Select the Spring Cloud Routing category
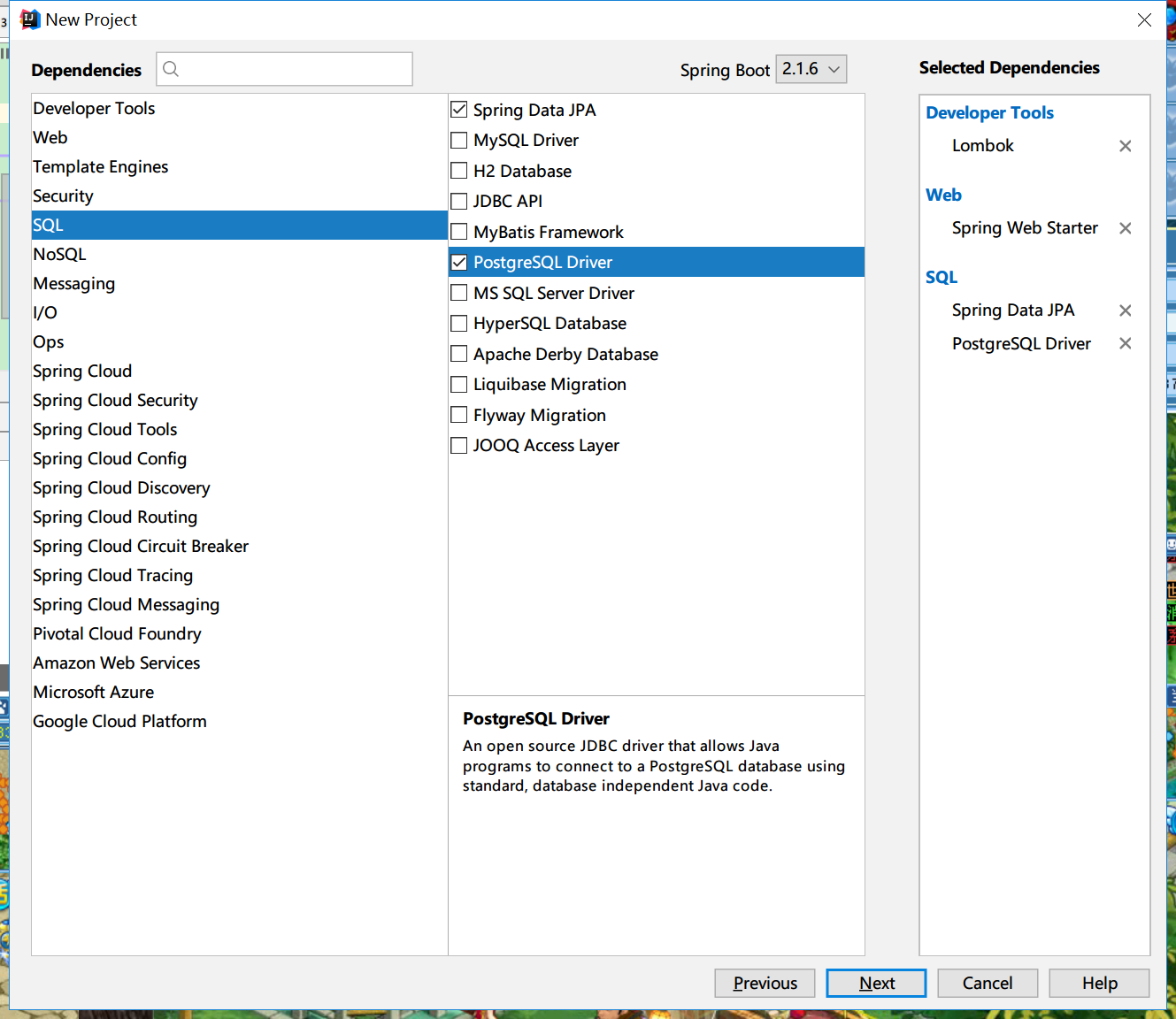The image size is (1176, 1019). (239, 517)
